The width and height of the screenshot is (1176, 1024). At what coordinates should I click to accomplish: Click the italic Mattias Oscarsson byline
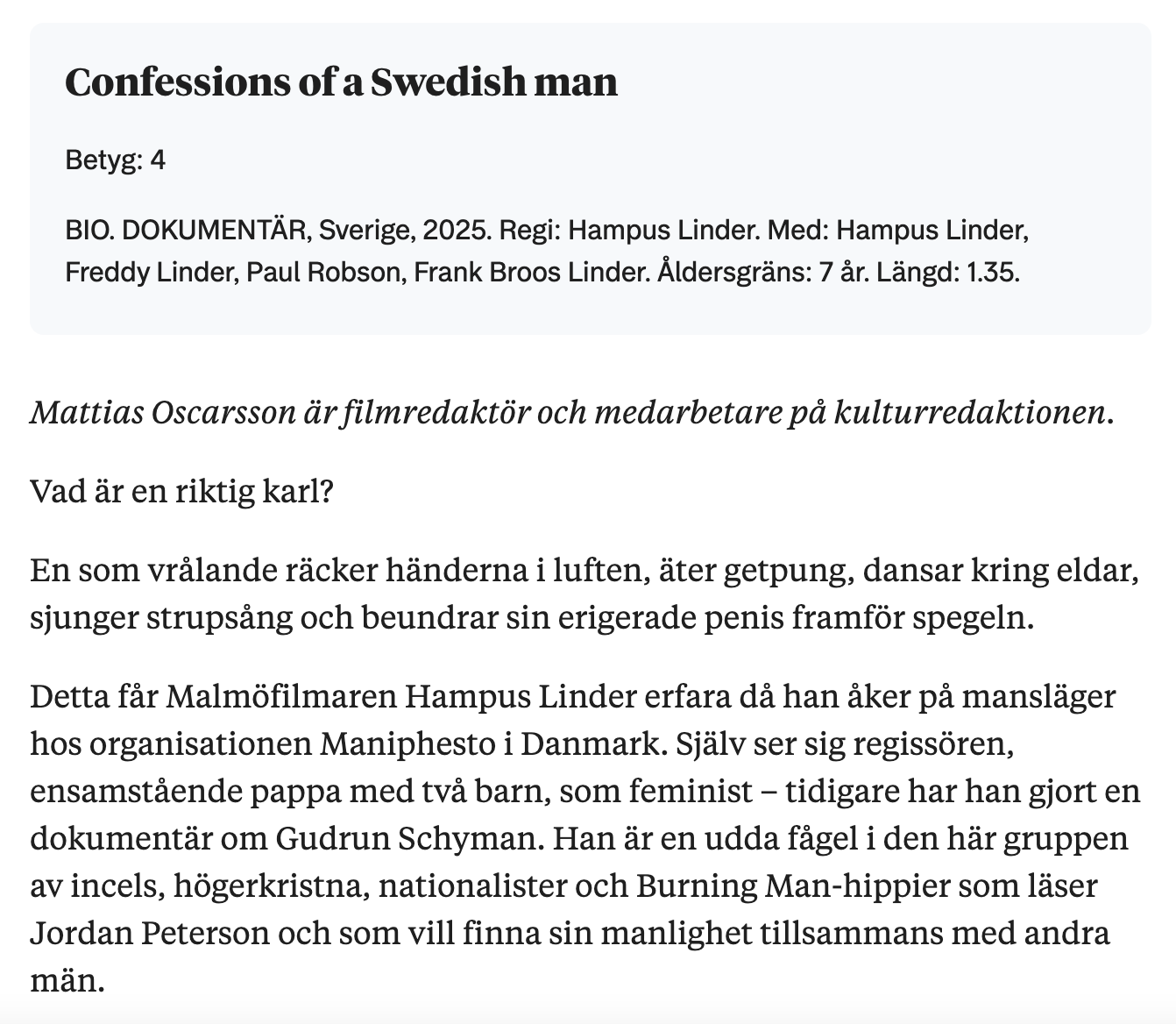[571, 412]
